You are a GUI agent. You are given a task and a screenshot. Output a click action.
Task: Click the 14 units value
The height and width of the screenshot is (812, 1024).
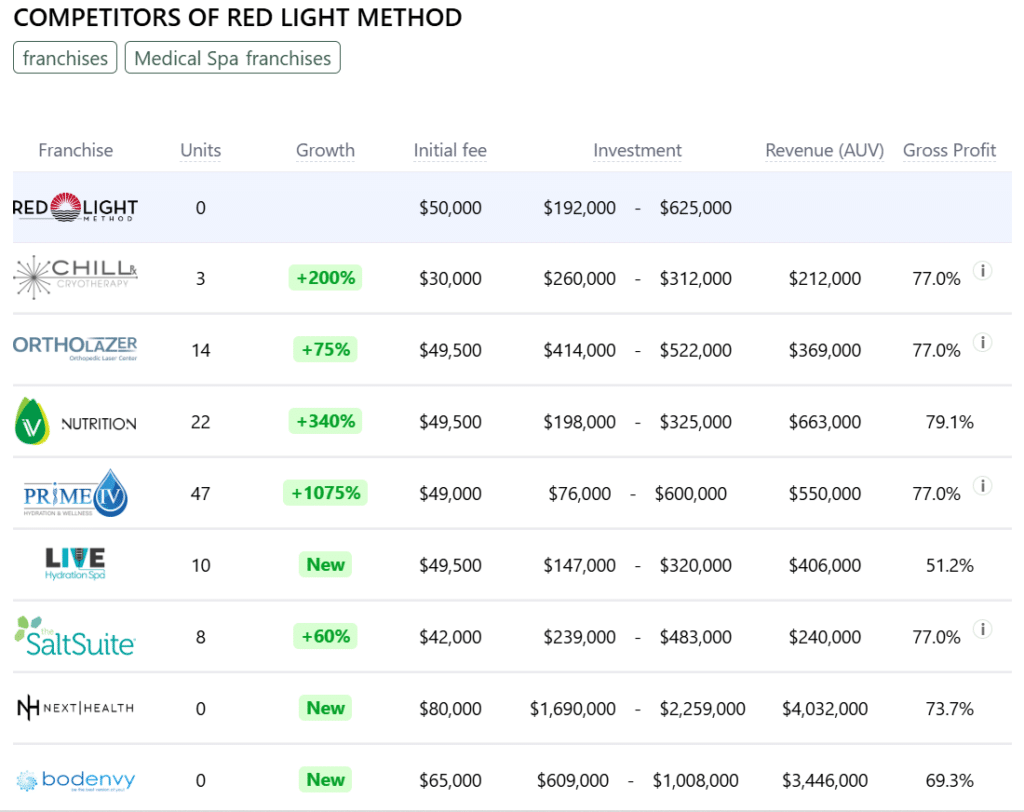(x=200, y=350)
